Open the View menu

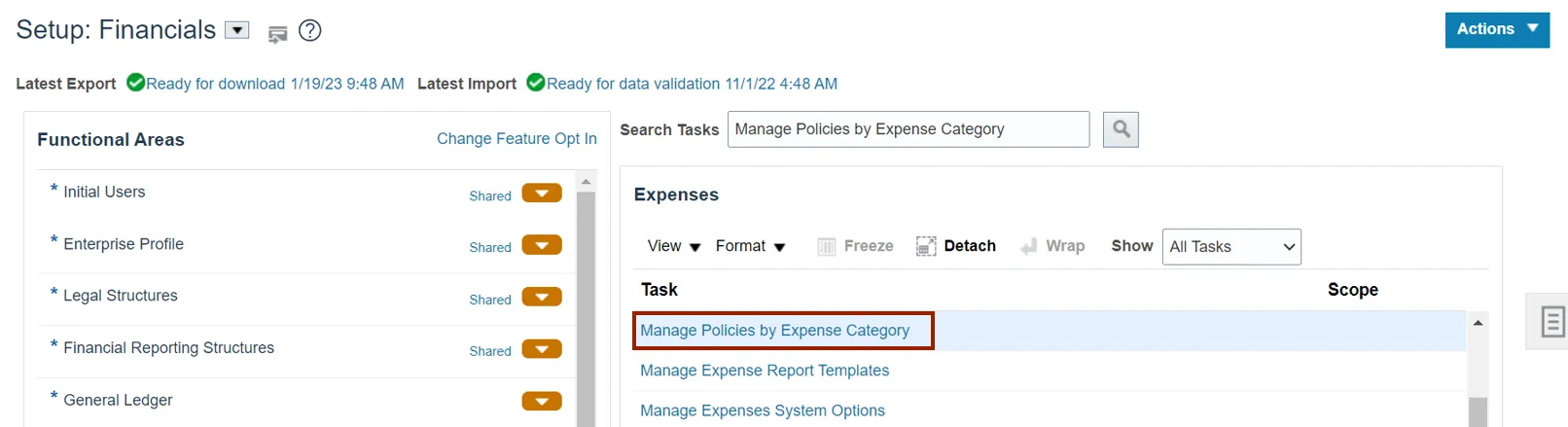point(674,246)
